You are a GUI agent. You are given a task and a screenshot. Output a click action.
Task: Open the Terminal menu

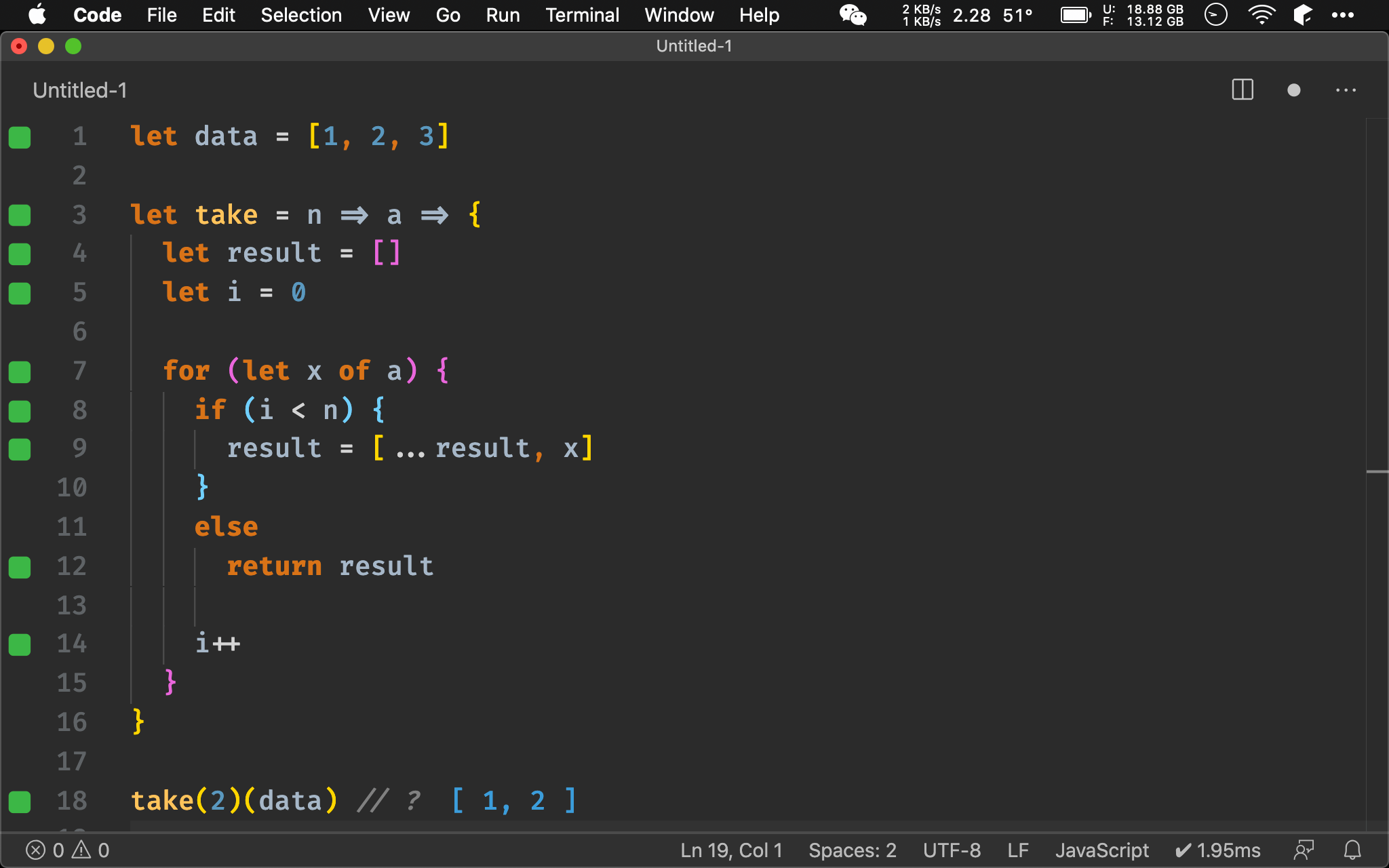(x=582, y=15)
